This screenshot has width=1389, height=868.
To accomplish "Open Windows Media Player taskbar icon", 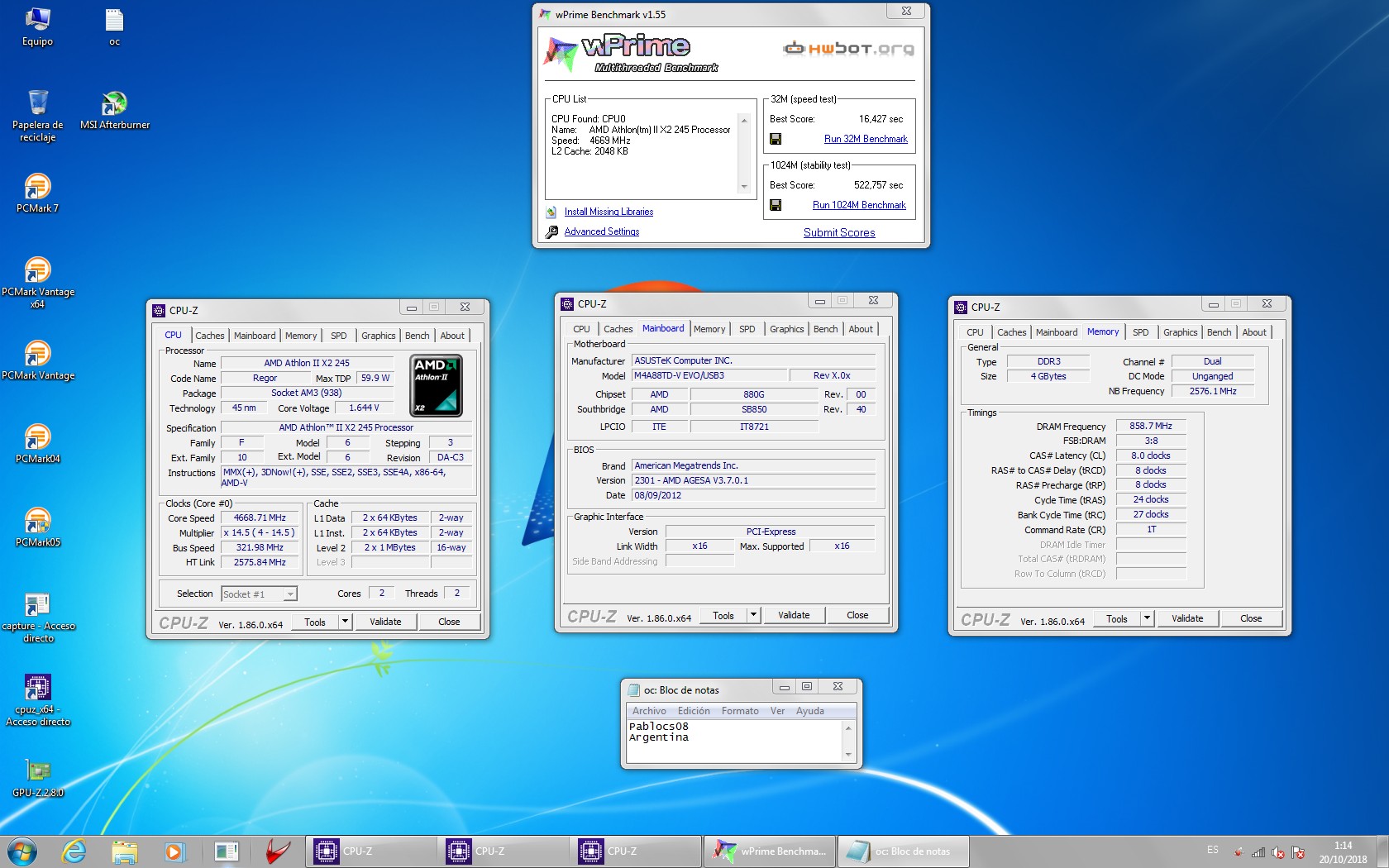I will pyautogui.click(x=174, y=851).
